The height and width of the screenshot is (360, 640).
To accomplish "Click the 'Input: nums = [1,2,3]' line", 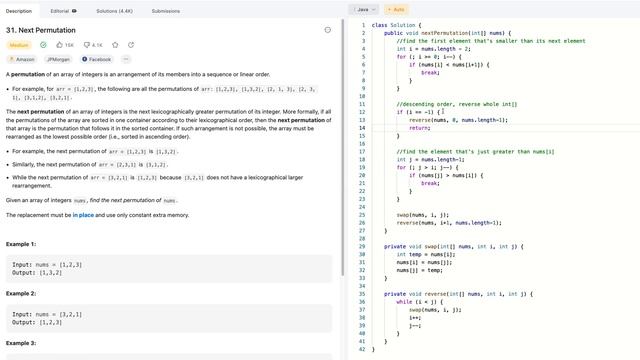I will click(47, 265).
